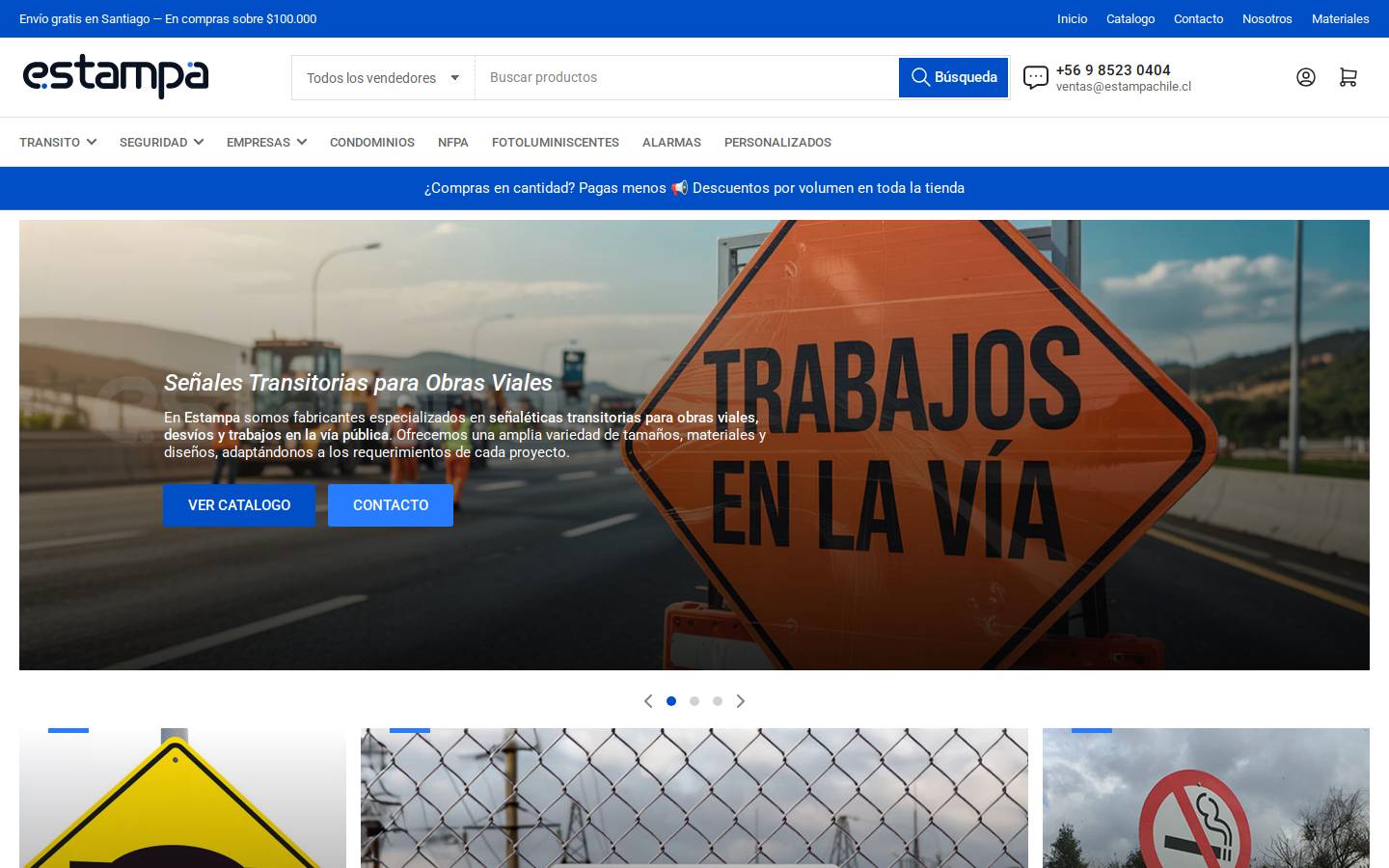Open the PERSONALIZADOS category
The width and height of the screenshot is (1389, 868).
click(x=777, y=142)
